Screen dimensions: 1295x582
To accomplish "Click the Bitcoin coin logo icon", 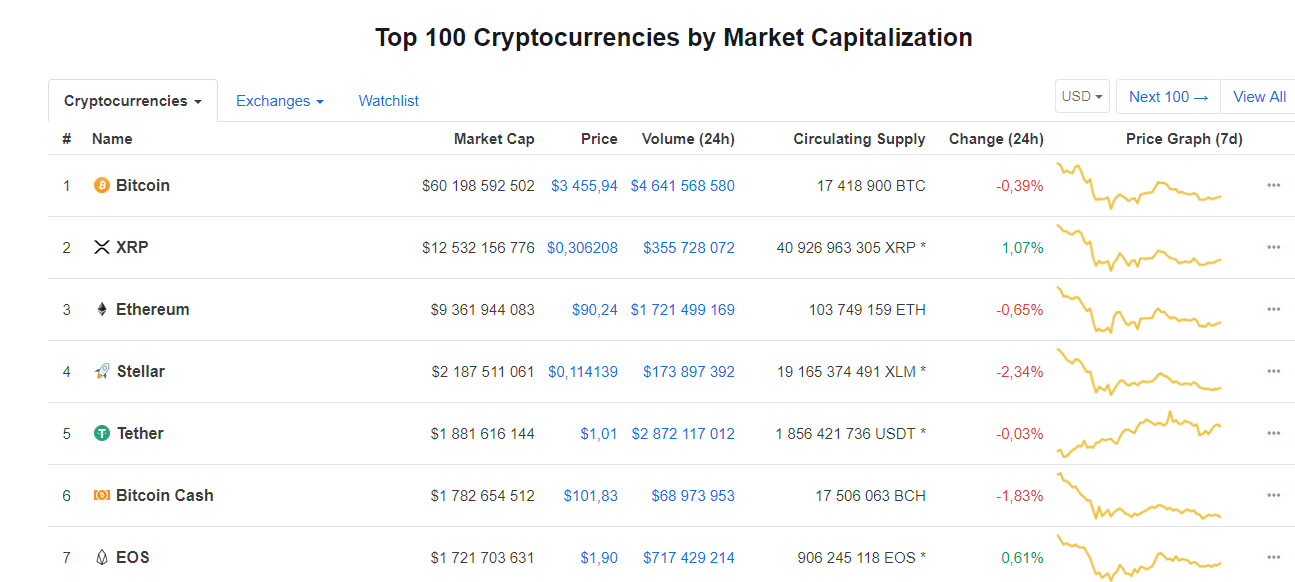I will (101, 185).
